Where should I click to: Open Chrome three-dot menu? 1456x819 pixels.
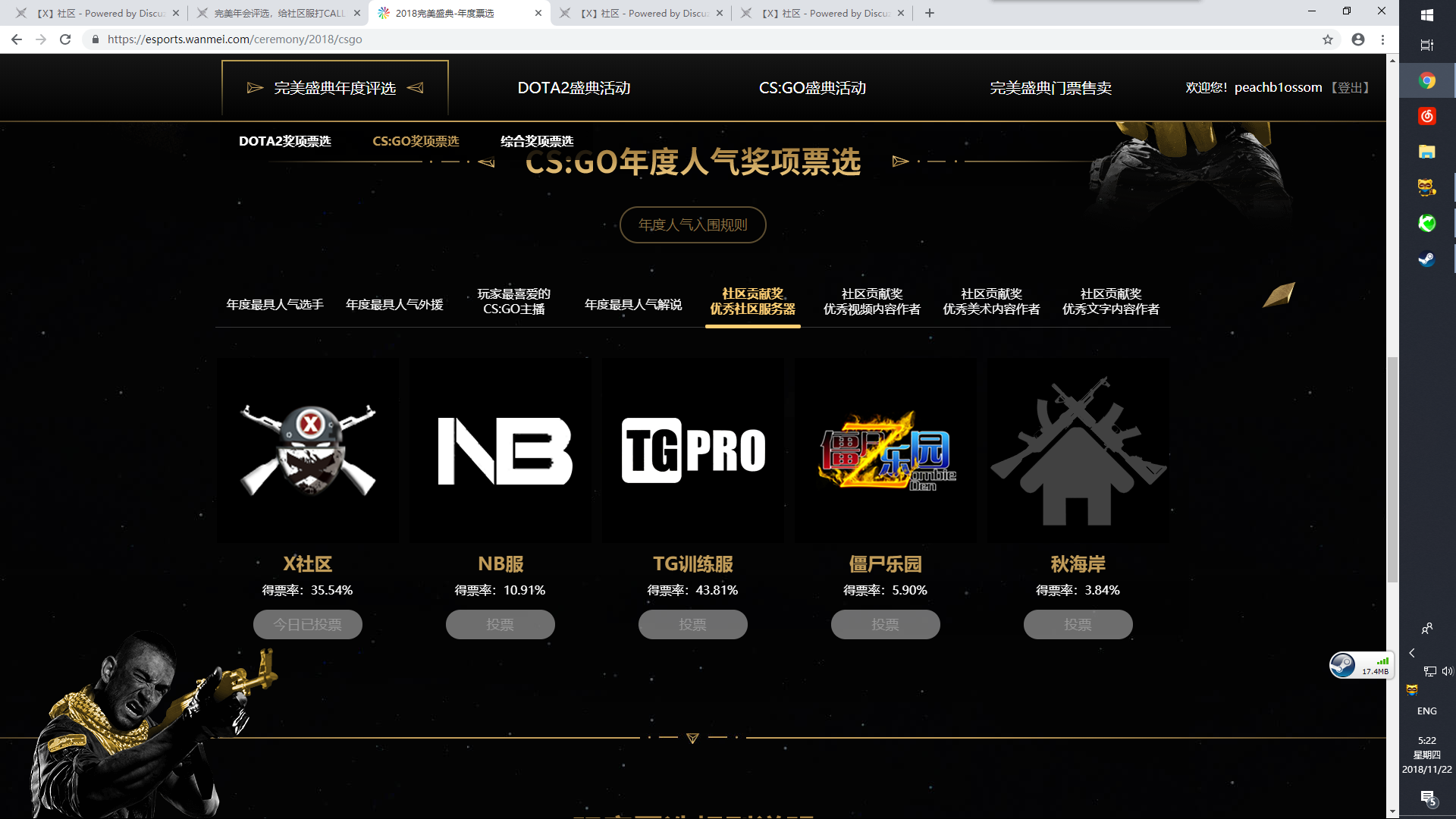tap(1382, 39)
